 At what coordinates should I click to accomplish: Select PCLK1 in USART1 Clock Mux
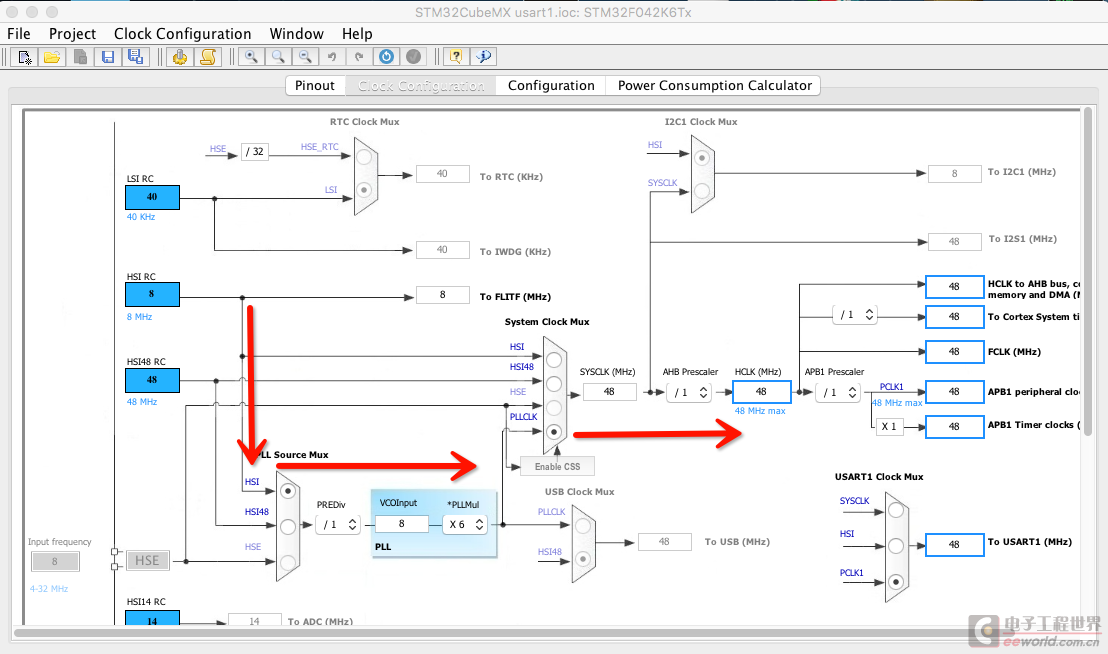(896, 582)
